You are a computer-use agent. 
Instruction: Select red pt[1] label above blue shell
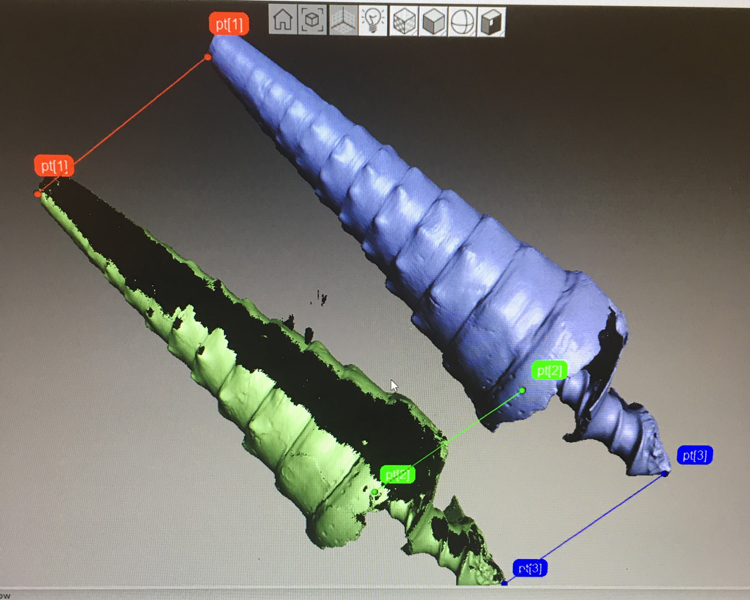[229, 24]
